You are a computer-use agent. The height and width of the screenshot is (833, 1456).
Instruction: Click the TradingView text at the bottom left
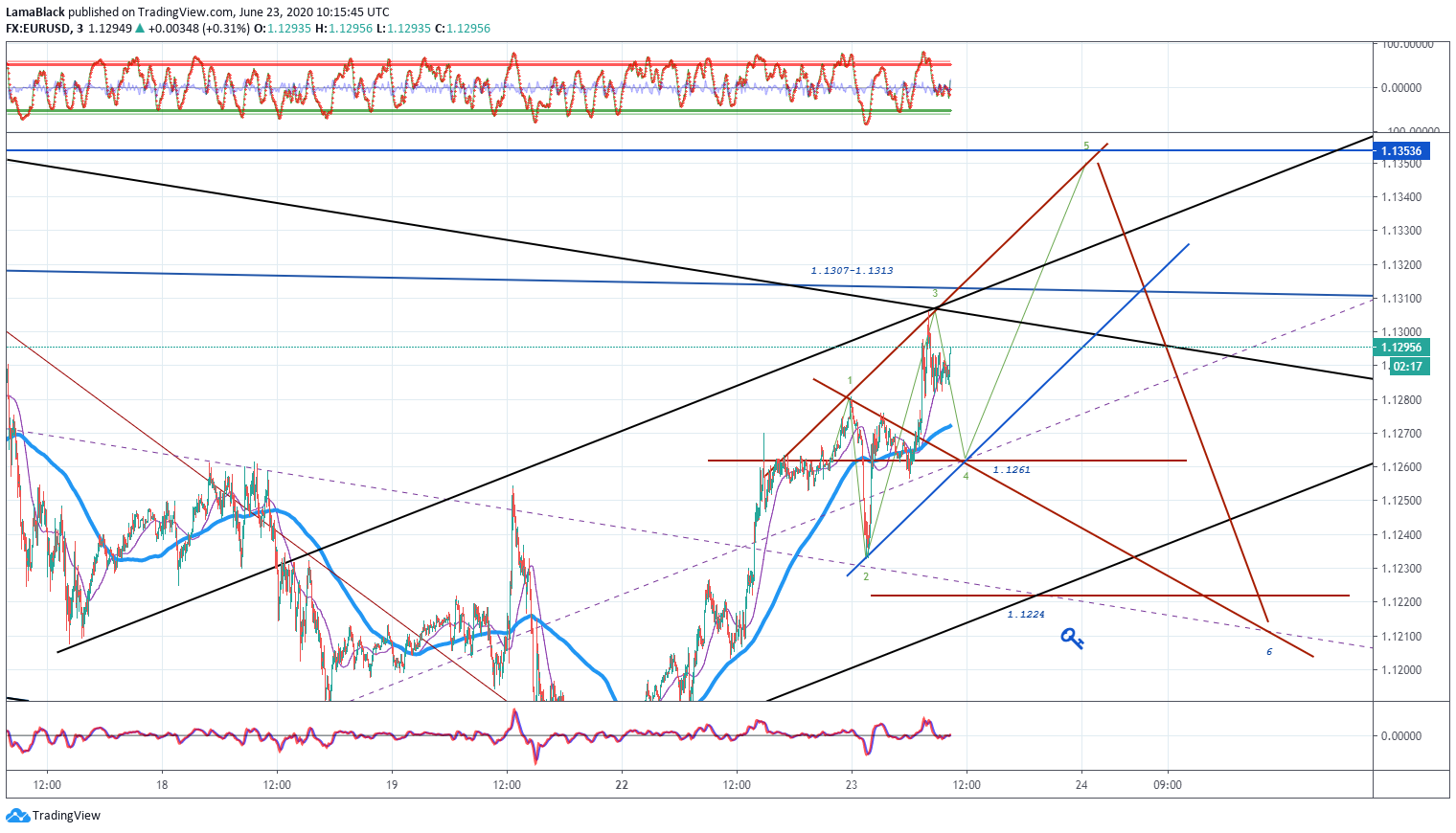(x=66, y=816)
